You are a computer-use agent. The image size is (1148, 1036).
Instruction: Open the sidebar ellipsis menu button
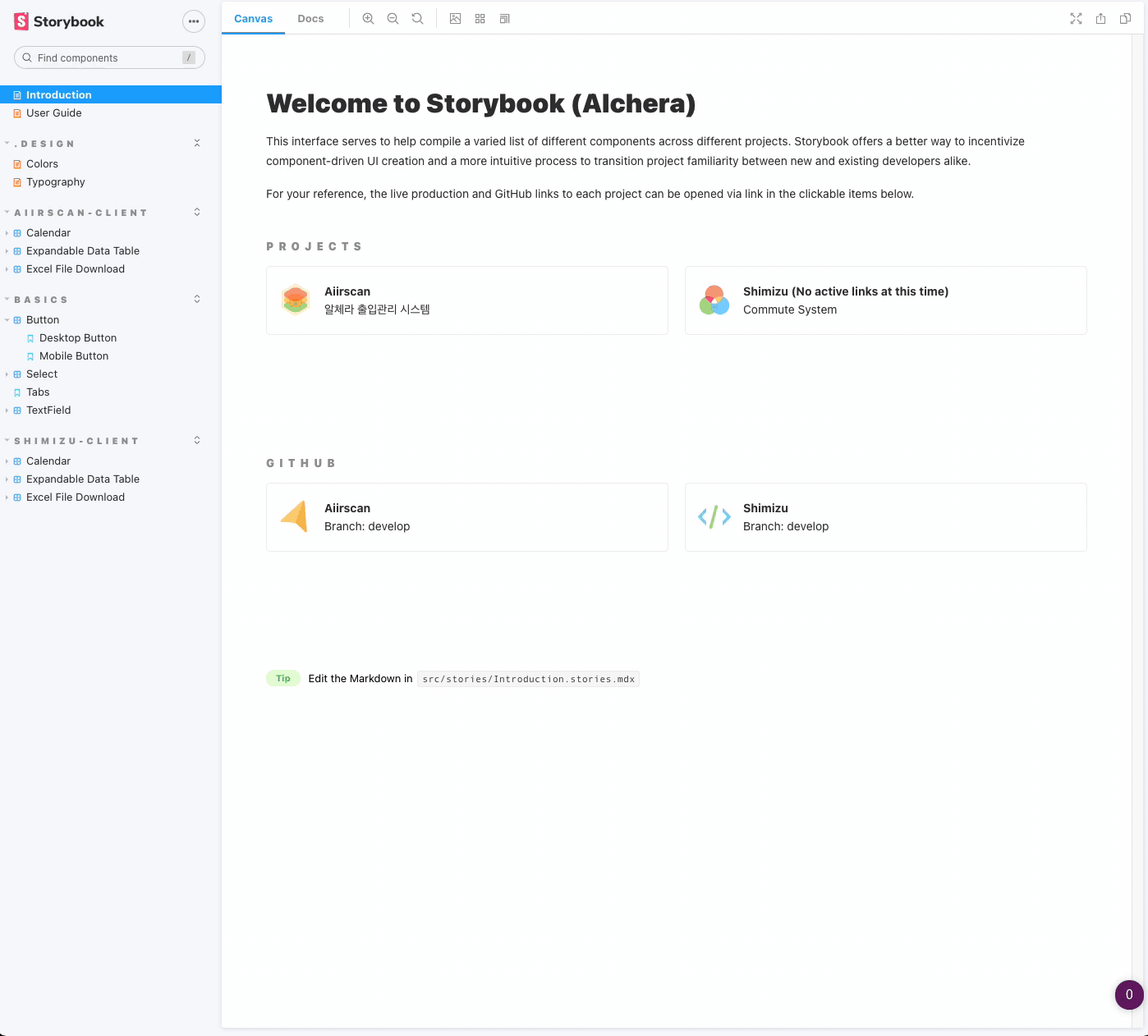coord(194,21)
